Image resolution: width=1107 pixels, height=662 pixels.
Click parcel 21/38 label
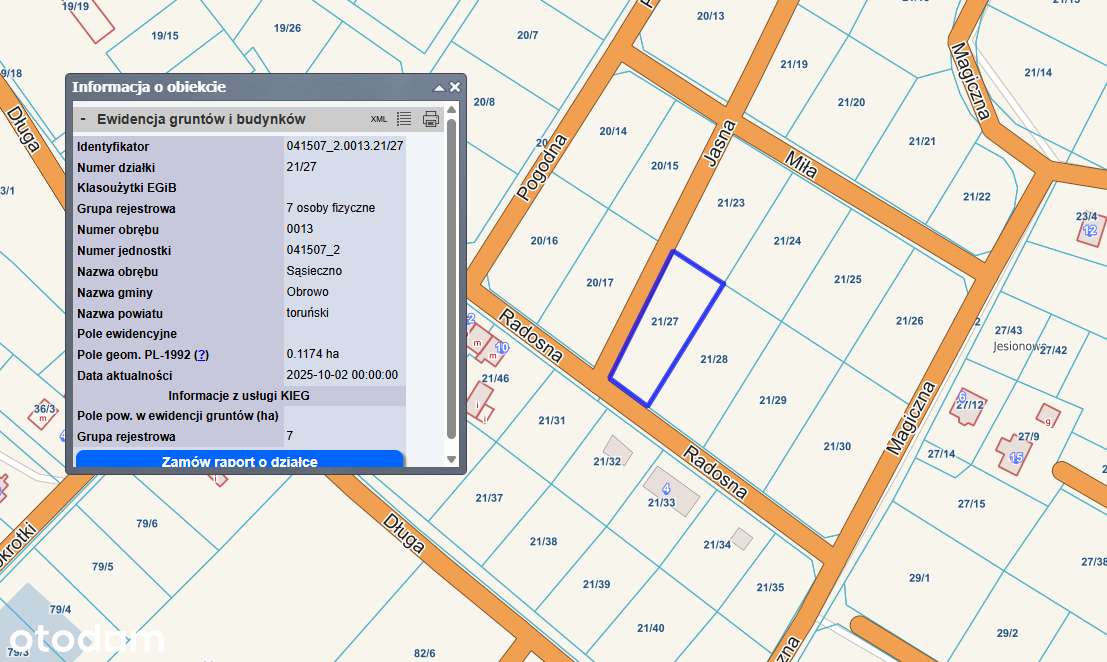[543, 541]
